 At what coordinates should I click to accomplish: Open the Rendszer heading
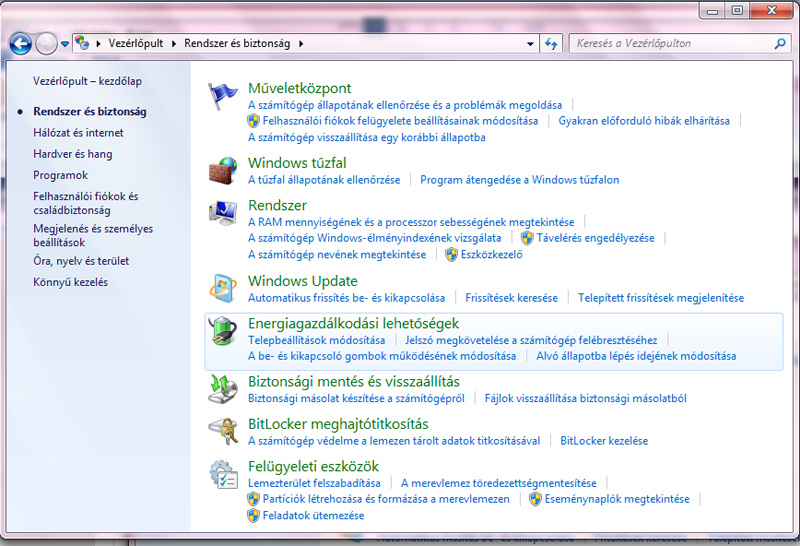coord(277,205)
